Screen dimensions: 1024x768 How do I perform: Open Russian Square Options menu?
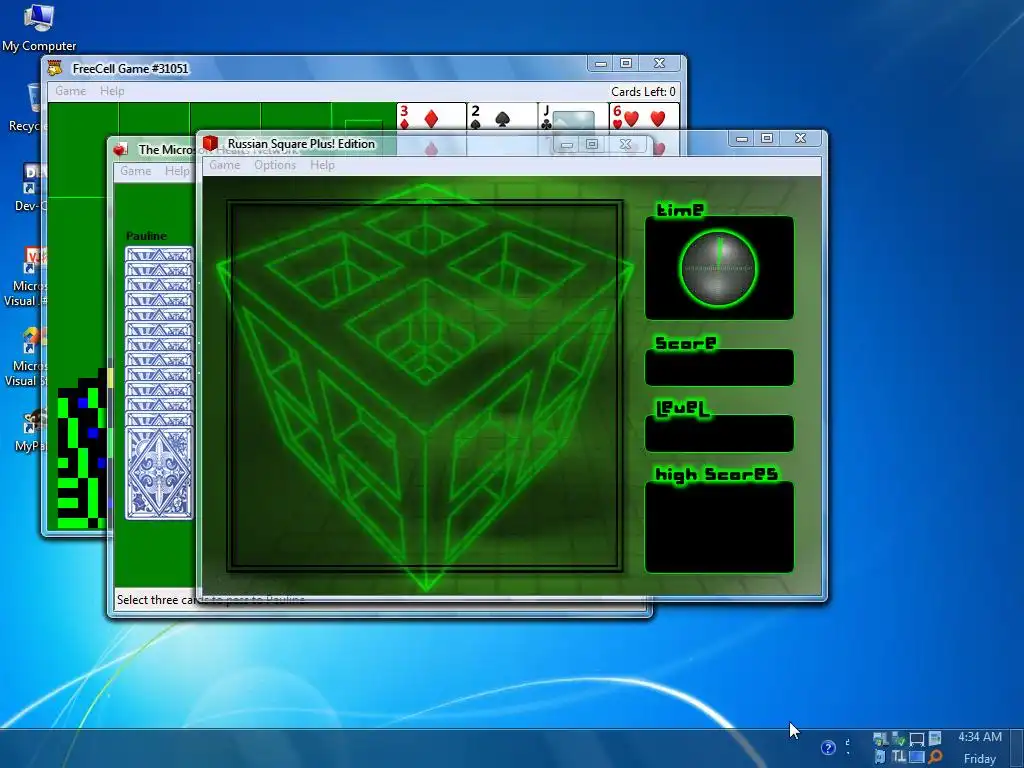coord(275,165)
